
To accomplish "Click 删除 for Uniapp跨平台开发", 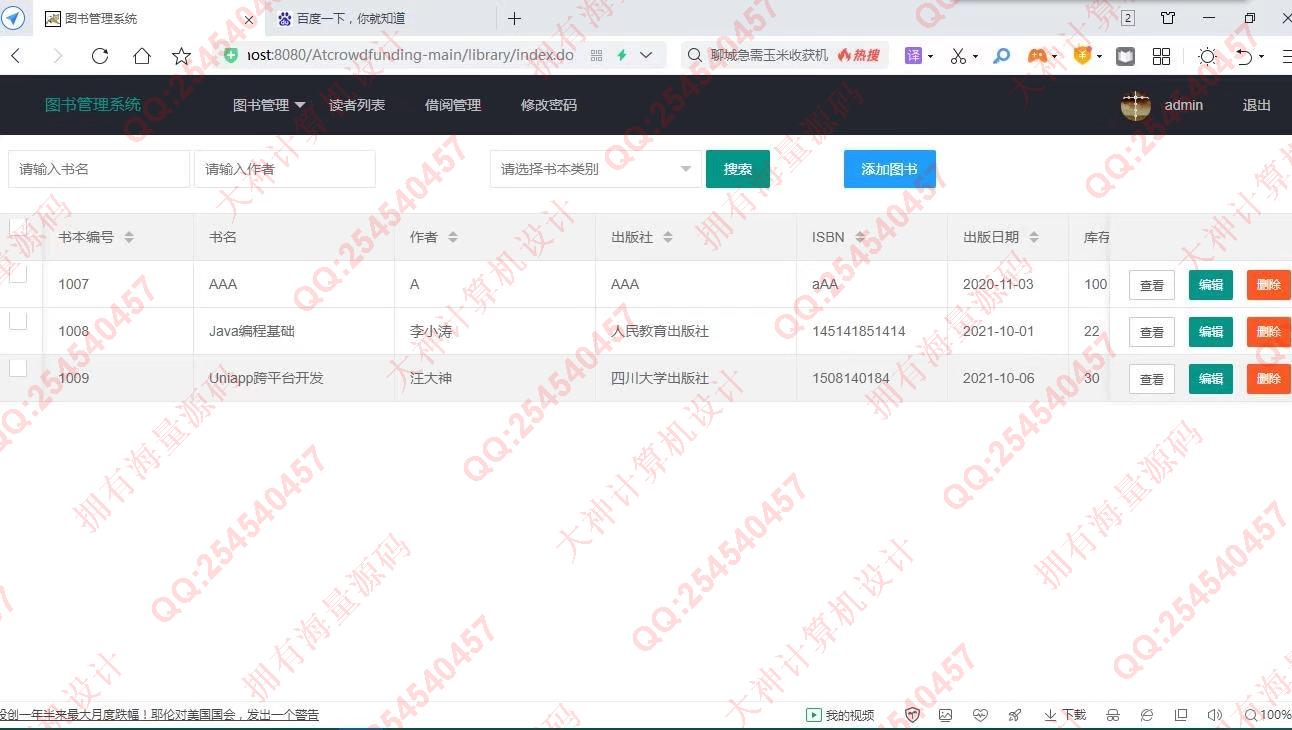I will [1269, 379].
